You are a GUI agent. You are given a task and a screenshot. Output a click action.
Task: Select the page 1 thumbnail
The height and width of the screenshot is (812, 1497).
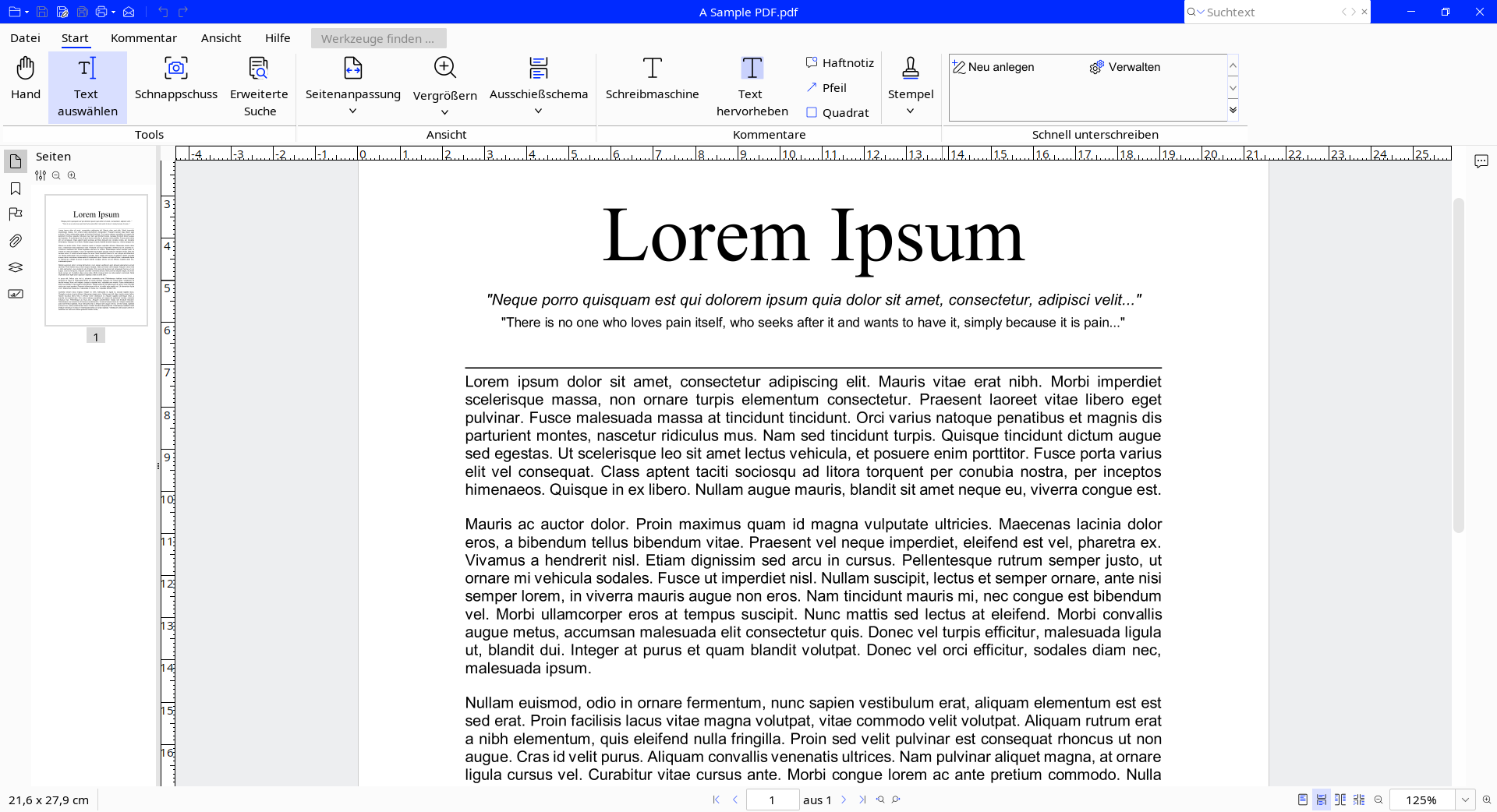pyautogui.click(x=96, y=260)
